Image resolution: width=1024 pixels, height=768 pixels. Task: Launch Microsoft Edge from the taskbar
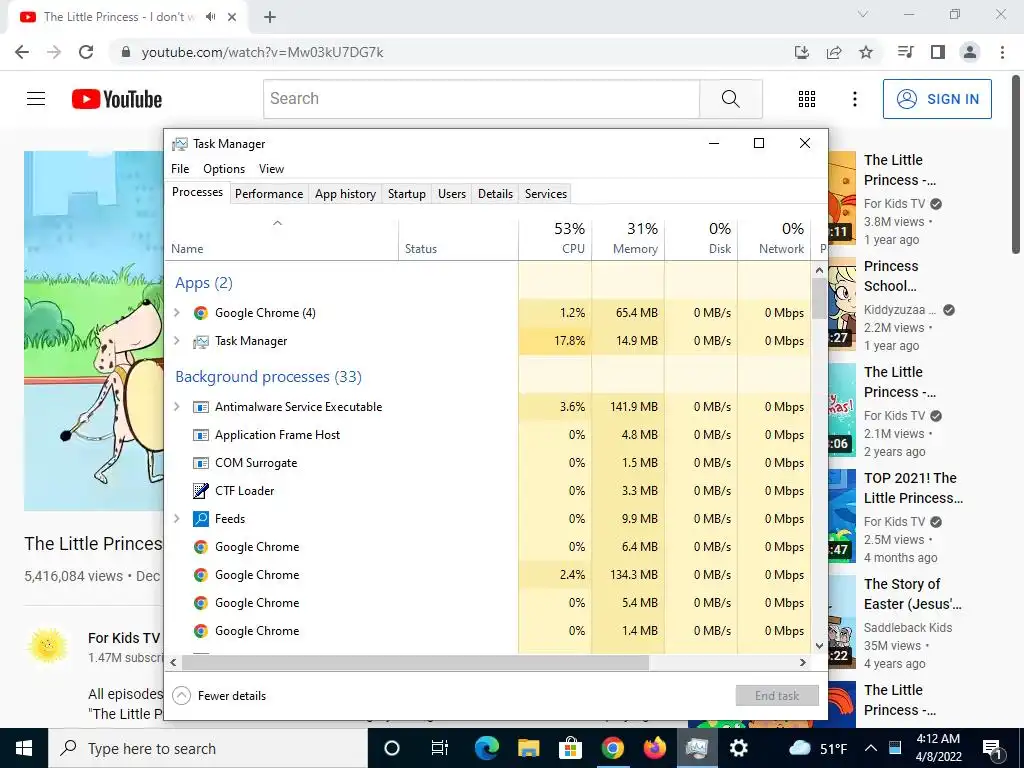(x=487, y=748)
